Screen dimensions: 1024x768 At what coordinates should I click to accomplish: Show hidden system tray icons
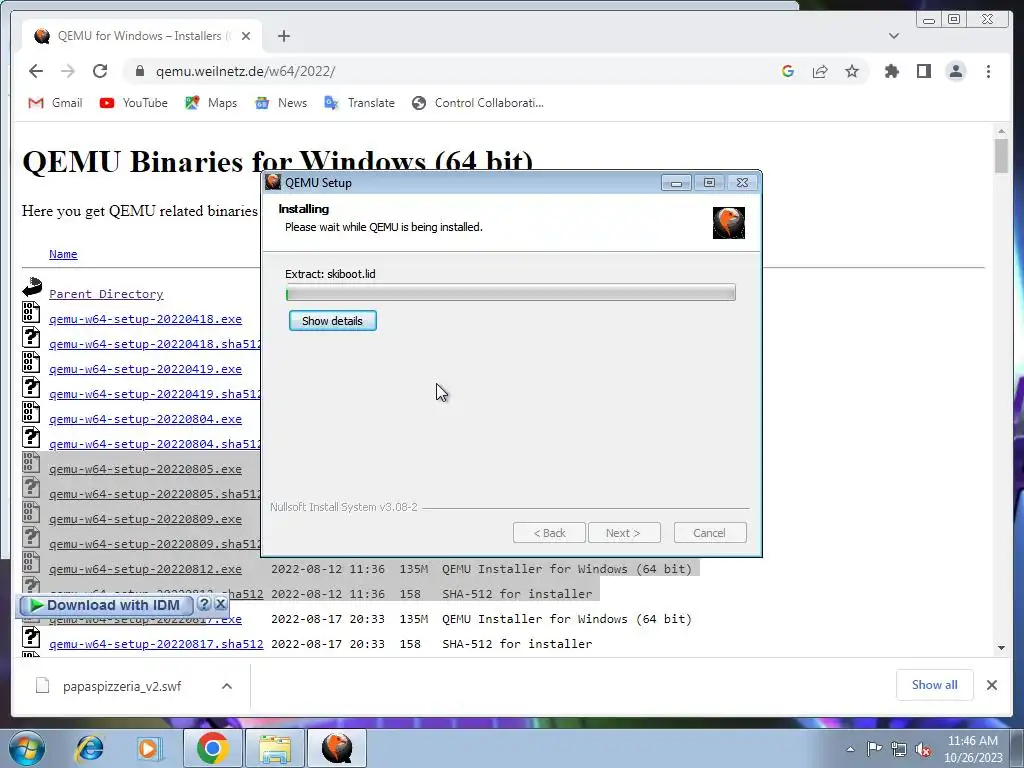click(x=850, y=750)
